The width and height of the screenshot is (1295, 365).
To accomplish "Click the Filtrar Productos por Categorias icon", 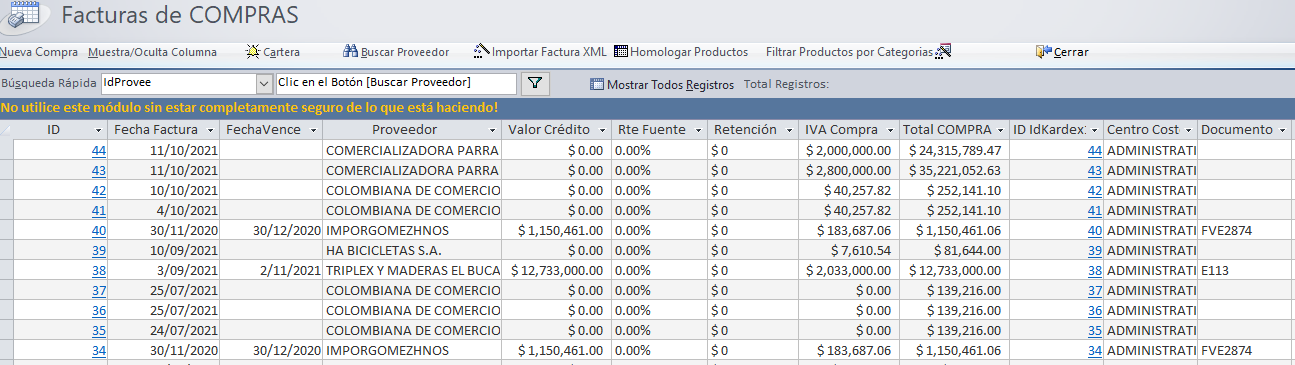I will pyautogui.click(x=942, y=52).
